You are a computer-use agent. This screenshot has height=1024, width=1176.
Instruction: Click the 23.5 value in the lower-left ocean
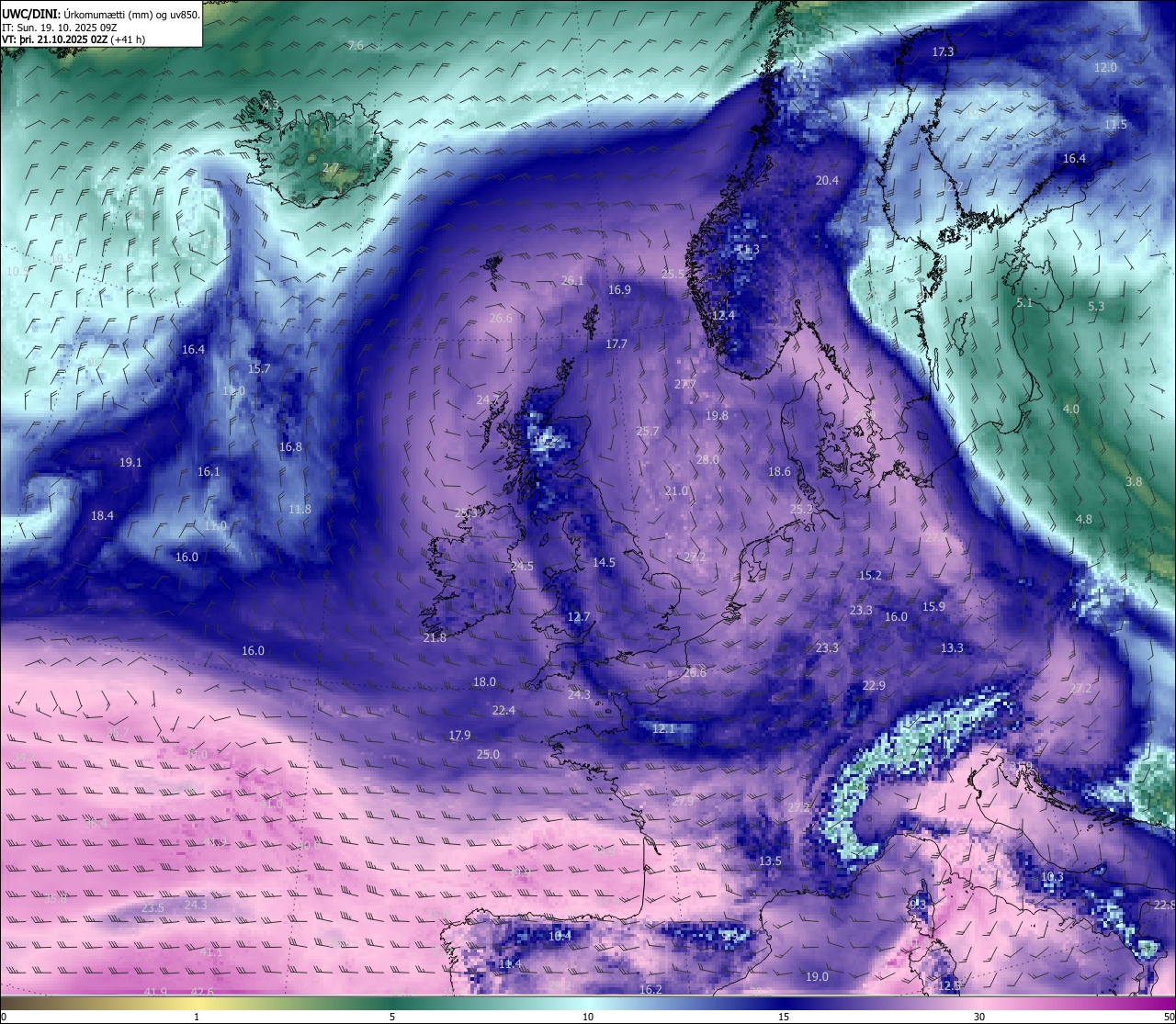click(153, 907)
